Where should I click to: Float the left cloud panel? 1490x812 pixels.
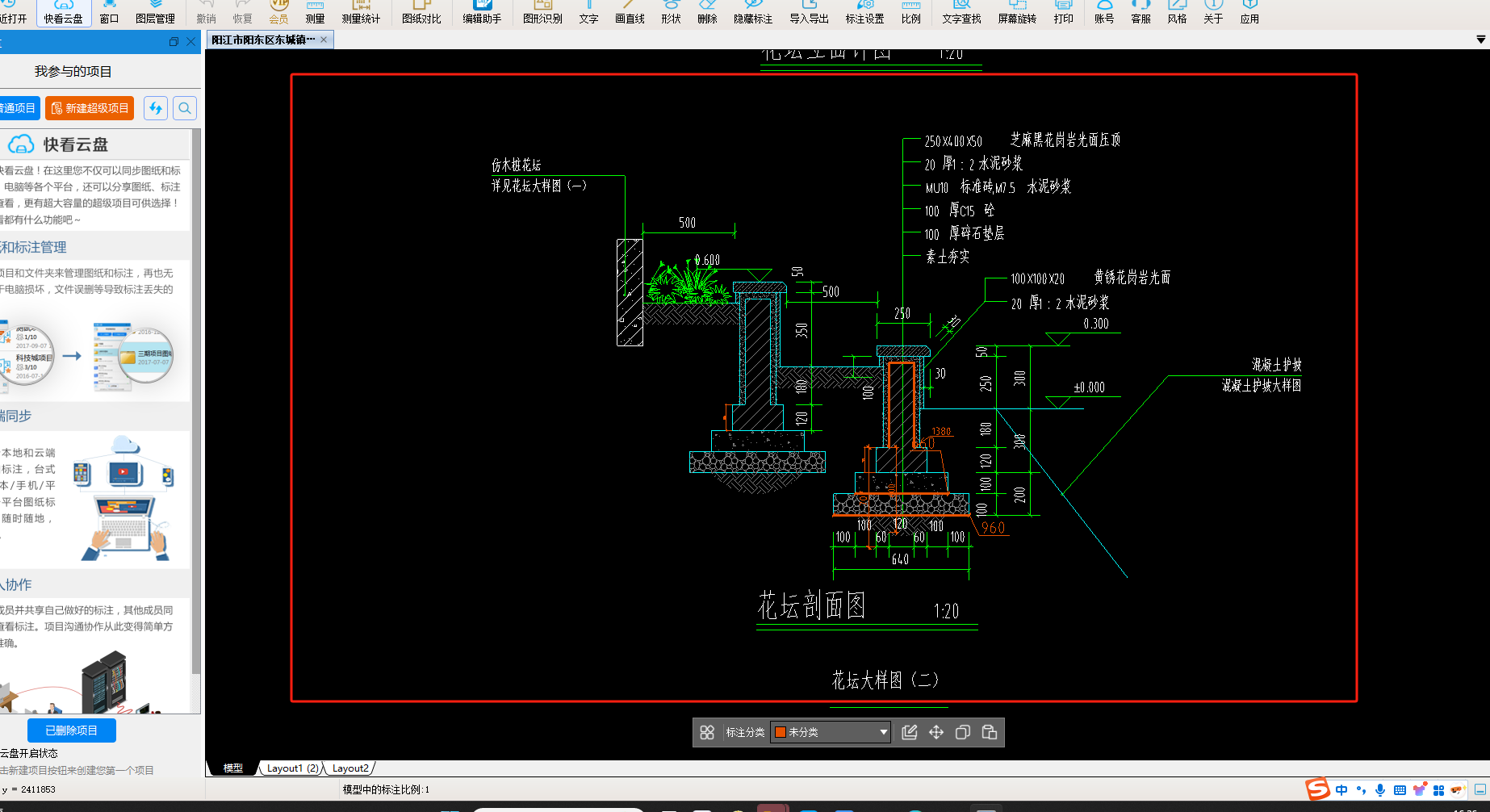(174, 42)
